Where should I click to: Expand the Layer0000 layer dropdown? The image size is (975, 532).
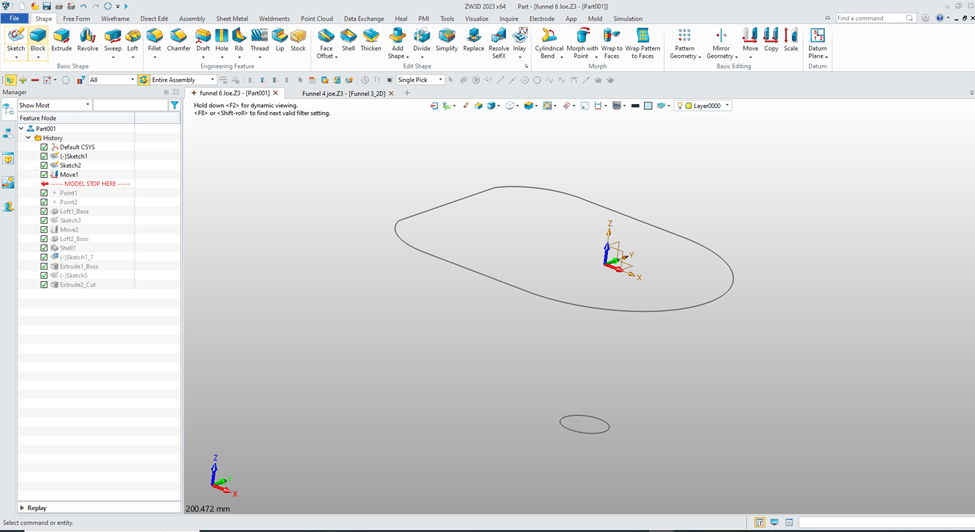pos(710,105)
